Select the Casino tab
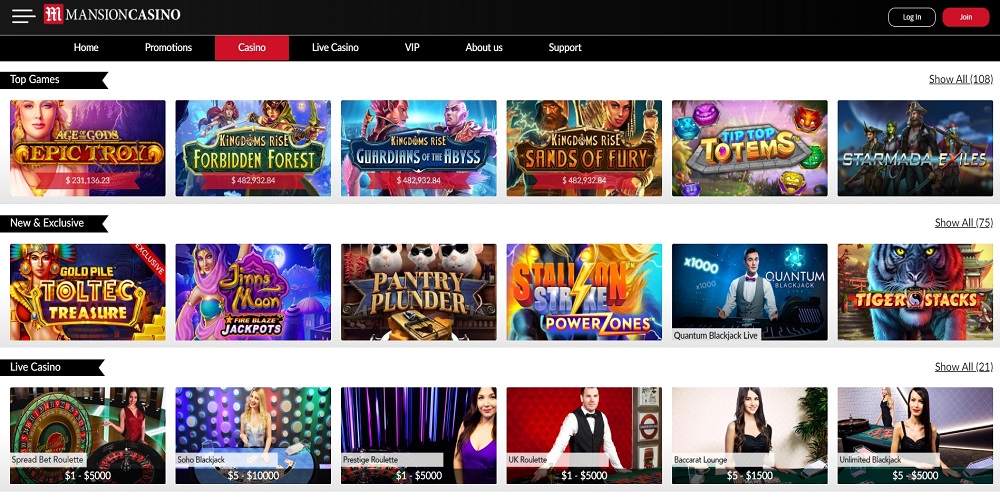The width and height of the screenshot is (1000, 500). coord(252,48)
